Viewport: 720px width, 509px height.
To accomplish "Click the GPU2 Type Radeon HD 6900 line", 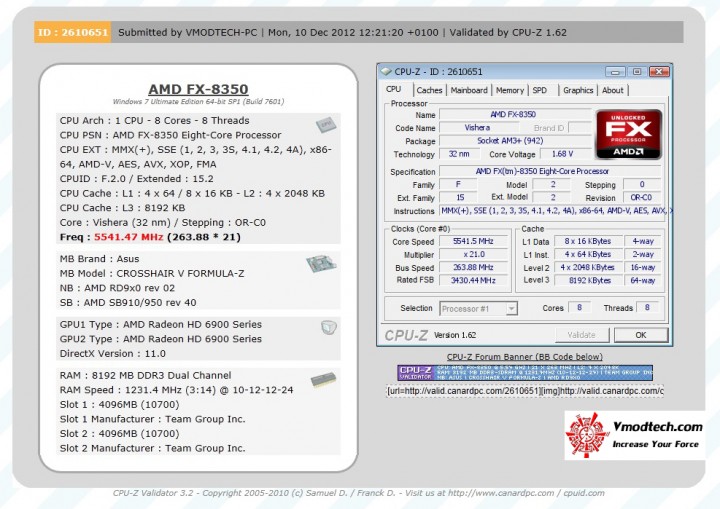I will pyautogui.click(x=161, y=339).
